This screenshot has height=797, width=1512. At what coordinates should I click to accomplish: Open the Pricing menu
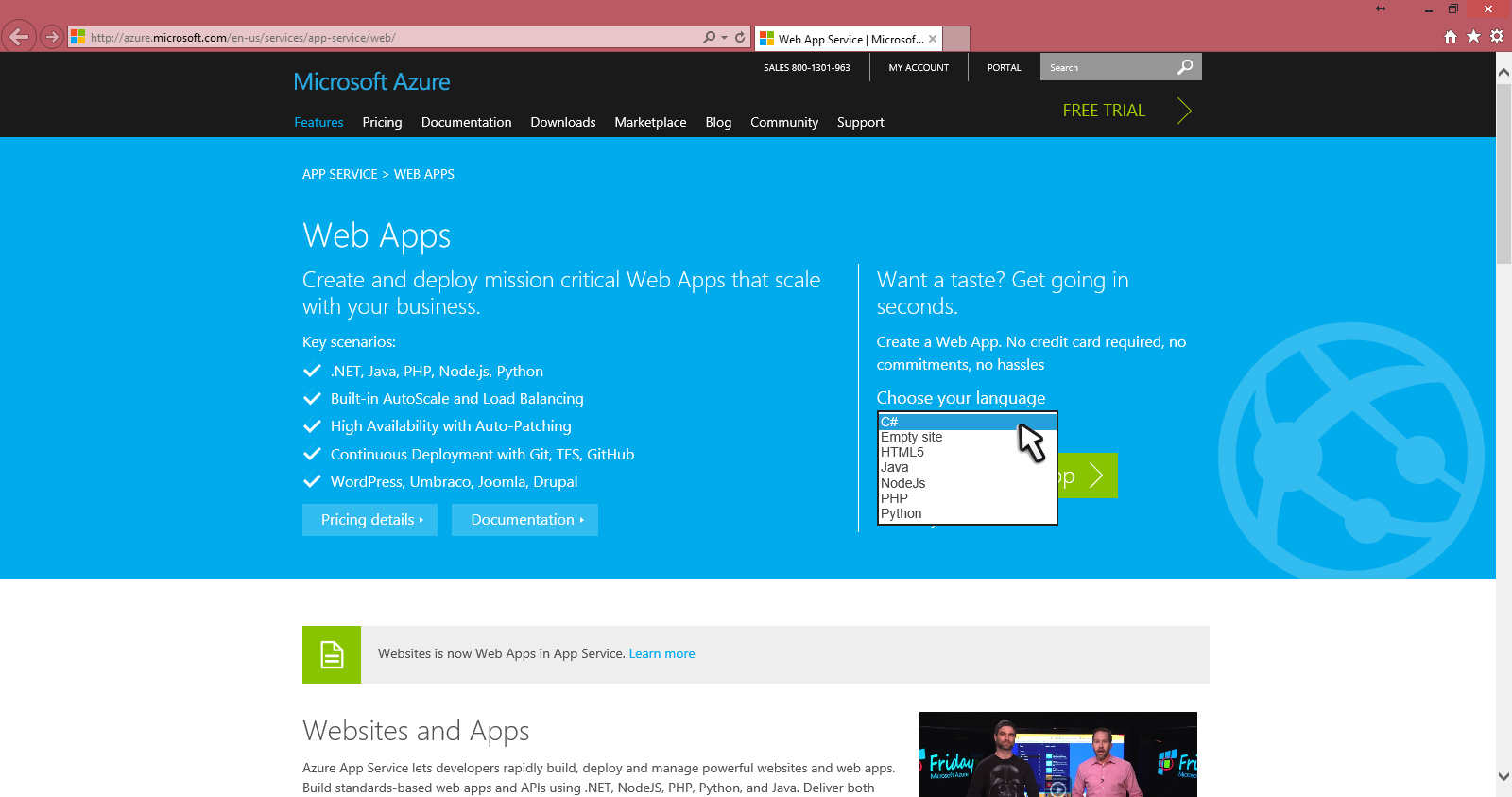pyautogui.click(x=382, y=122)
